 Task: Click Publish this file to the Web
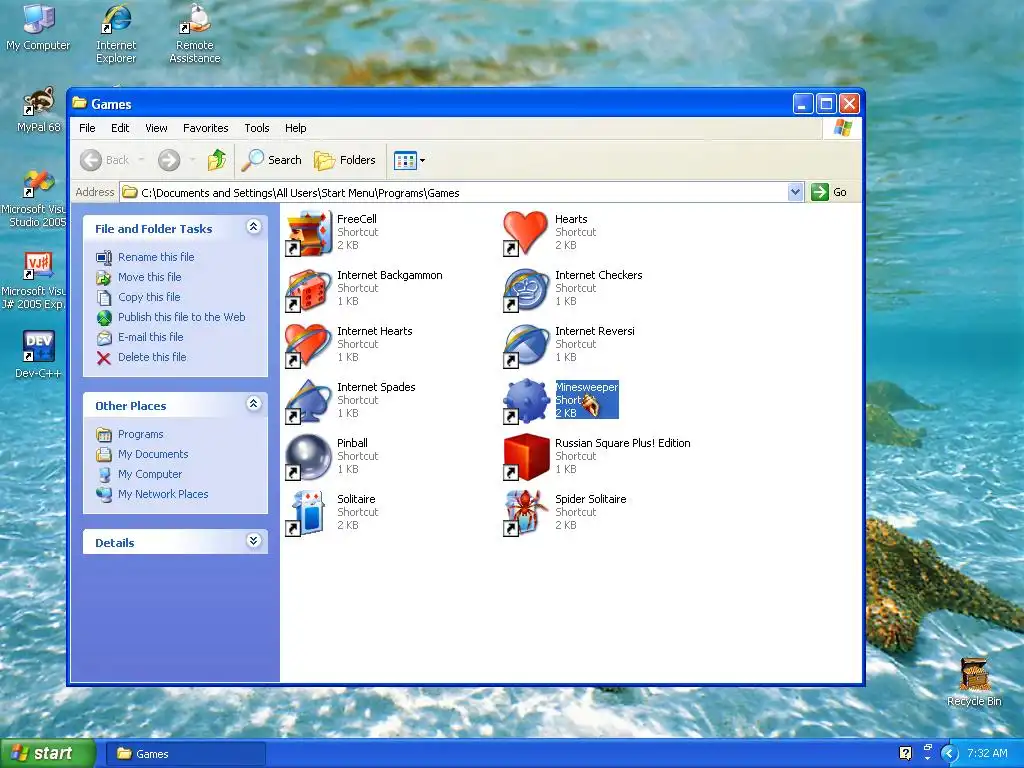pos(182,317)
